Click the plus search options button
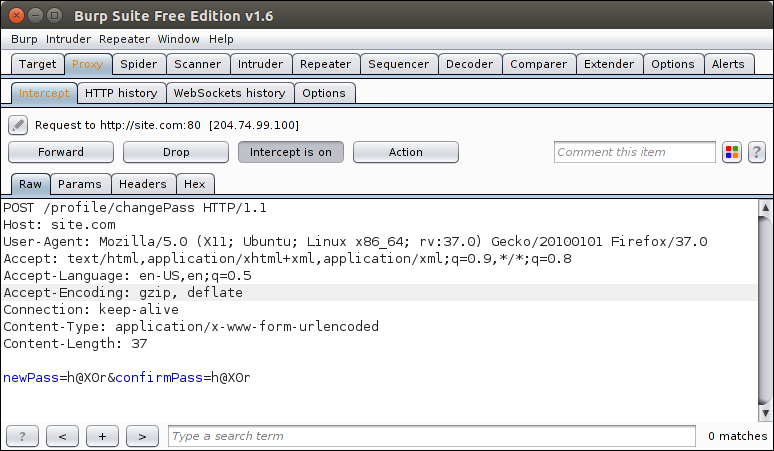This screenshot has height=451, width=774. pyautogui.click(x=102, y=436)
